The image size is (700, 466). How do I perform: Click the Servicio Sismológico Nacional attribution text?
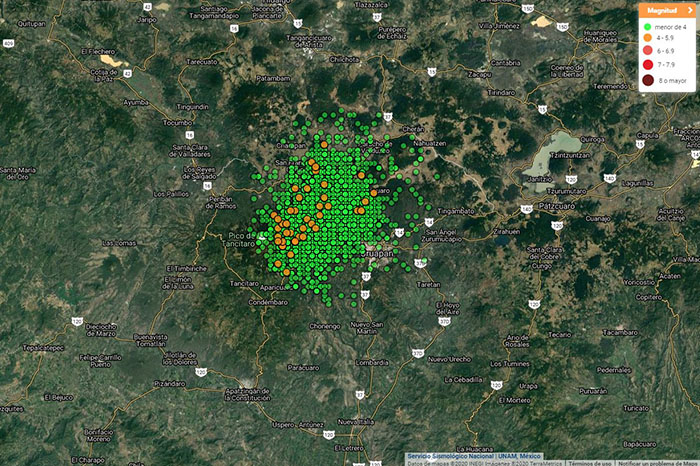(x=455, y=455)
